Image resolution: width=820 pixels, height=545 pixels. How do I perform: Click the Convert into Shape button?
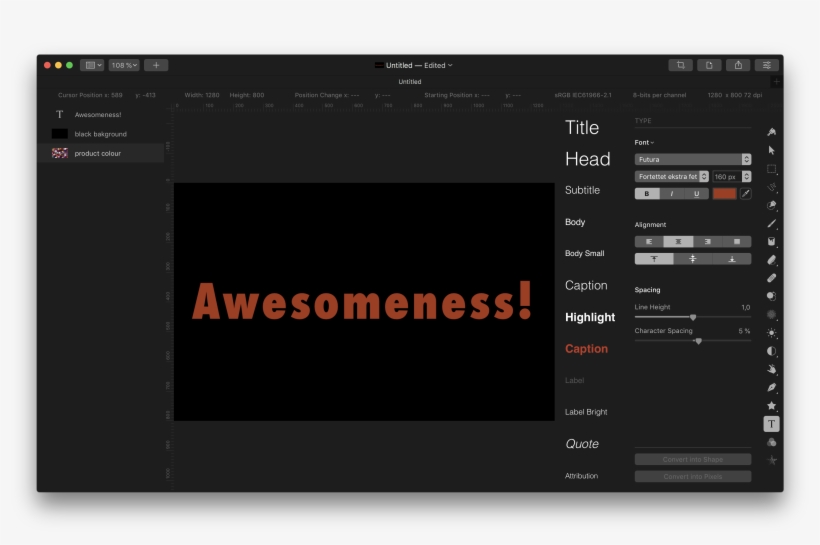tap(692, 460)
